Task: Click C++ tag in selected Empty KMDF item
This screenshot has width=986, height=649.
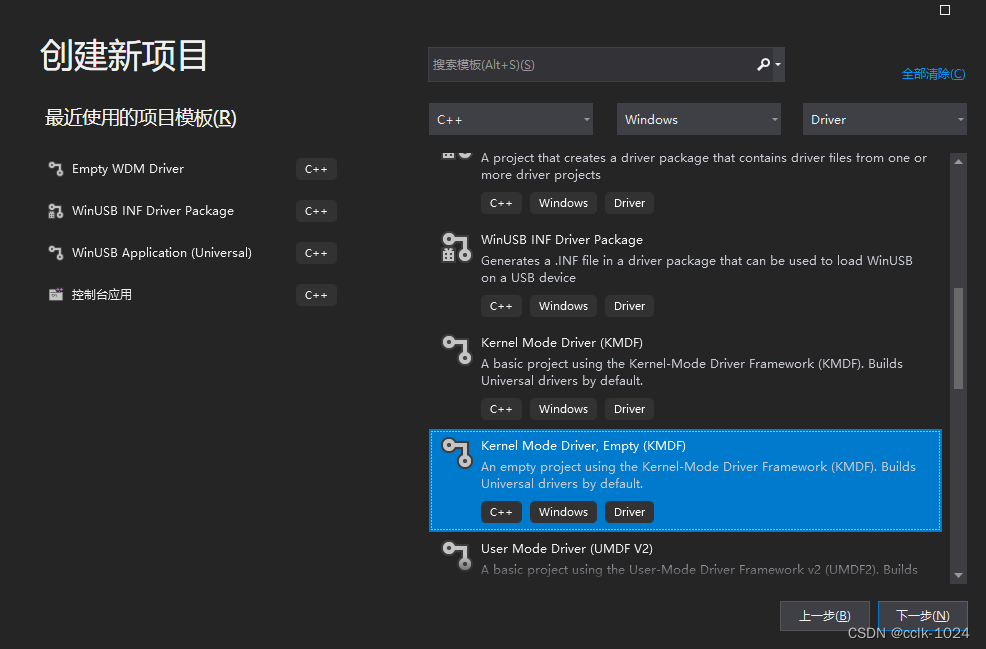Action: [501, 512]
